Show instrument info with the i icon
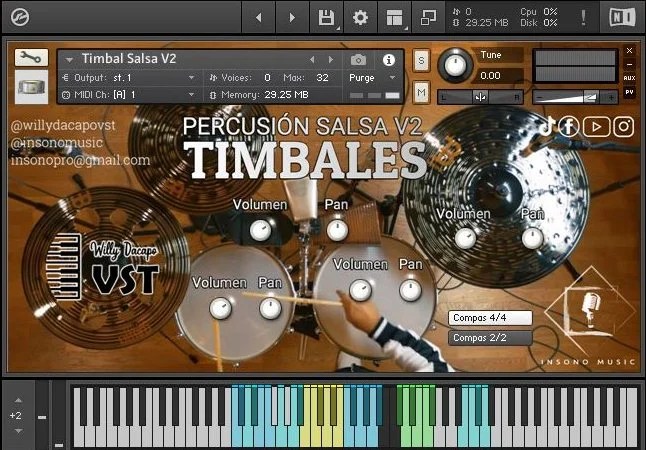The height and width of the screenshot is (450, 646). 389,60
